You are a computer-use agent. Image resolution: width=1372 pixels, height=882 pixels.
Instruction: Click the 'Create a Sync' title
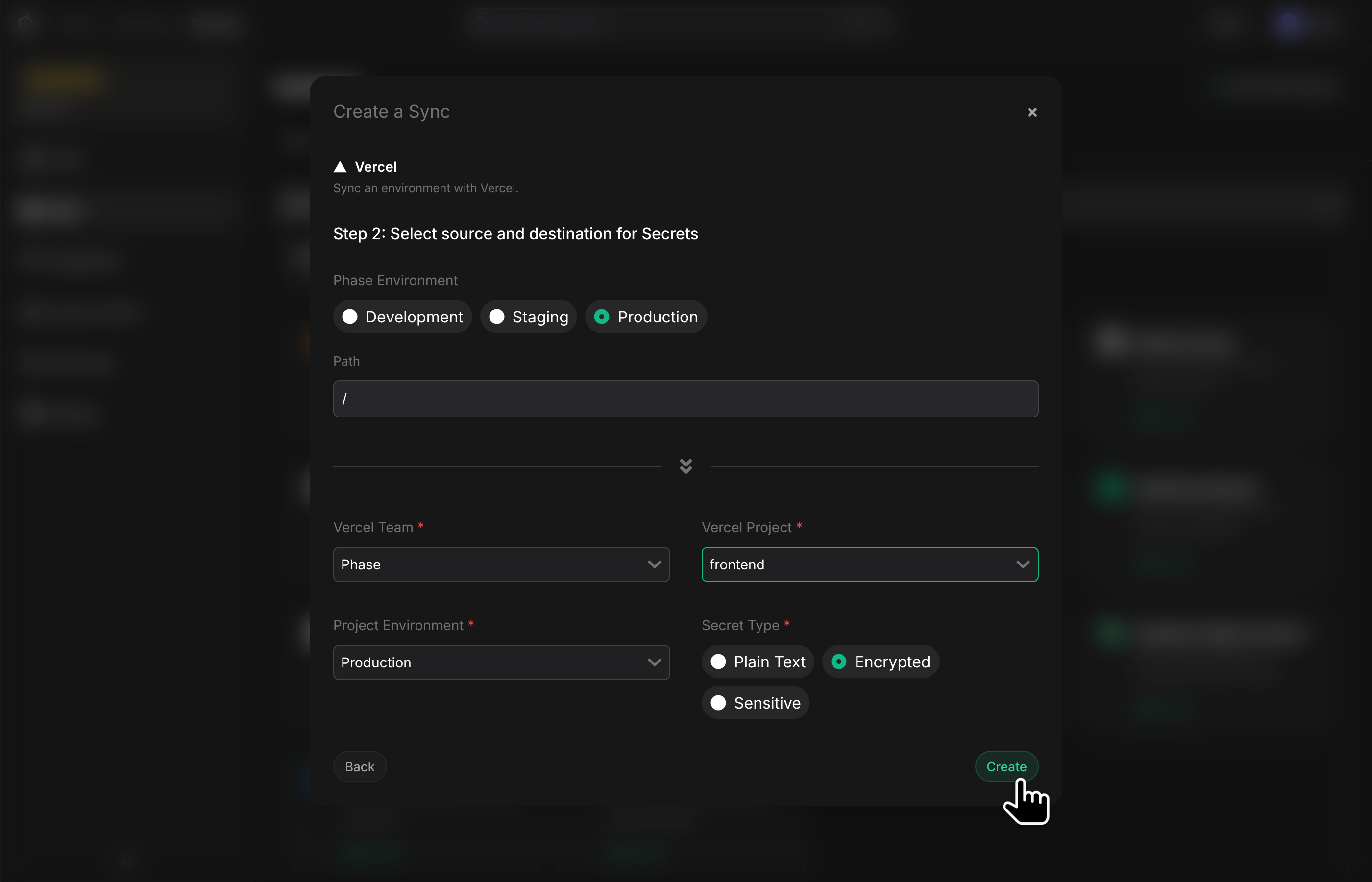tap(391, 112)
